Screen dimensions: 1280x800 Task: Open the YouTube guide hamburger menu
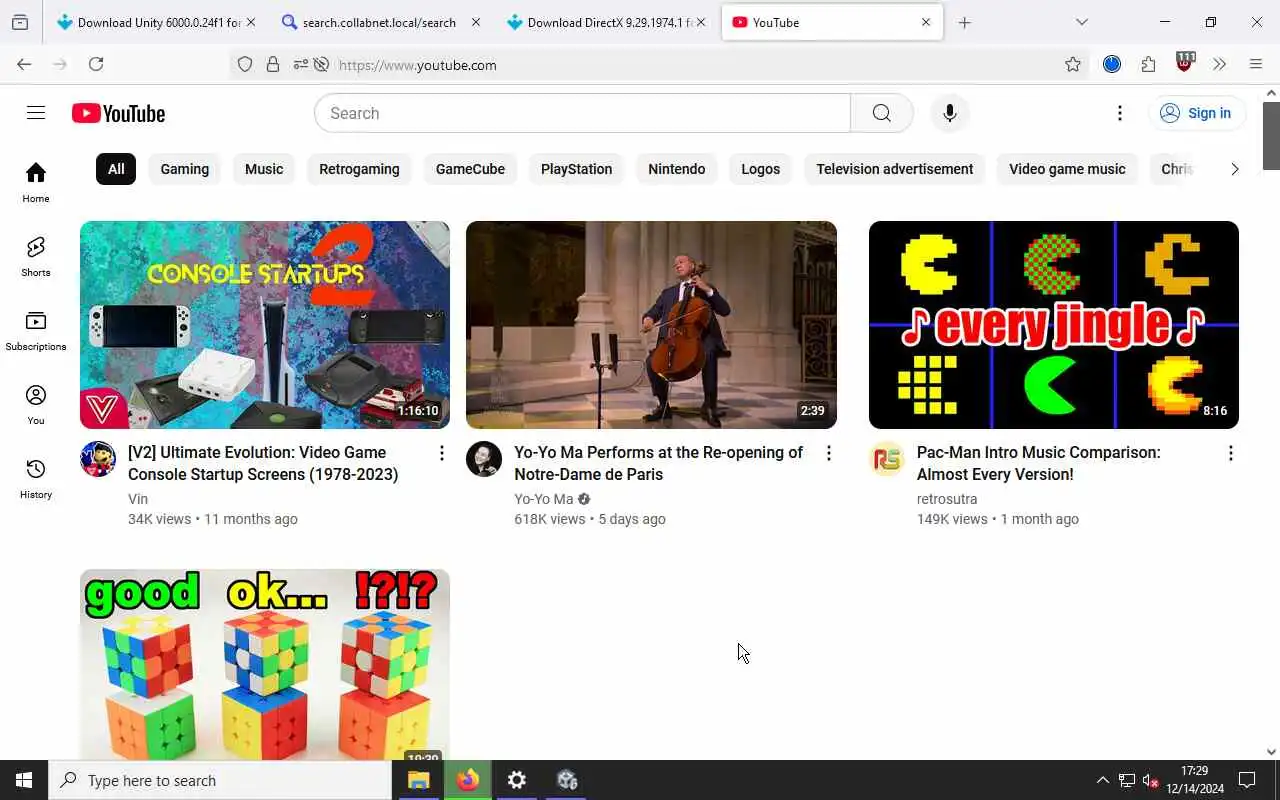(36, 113)
